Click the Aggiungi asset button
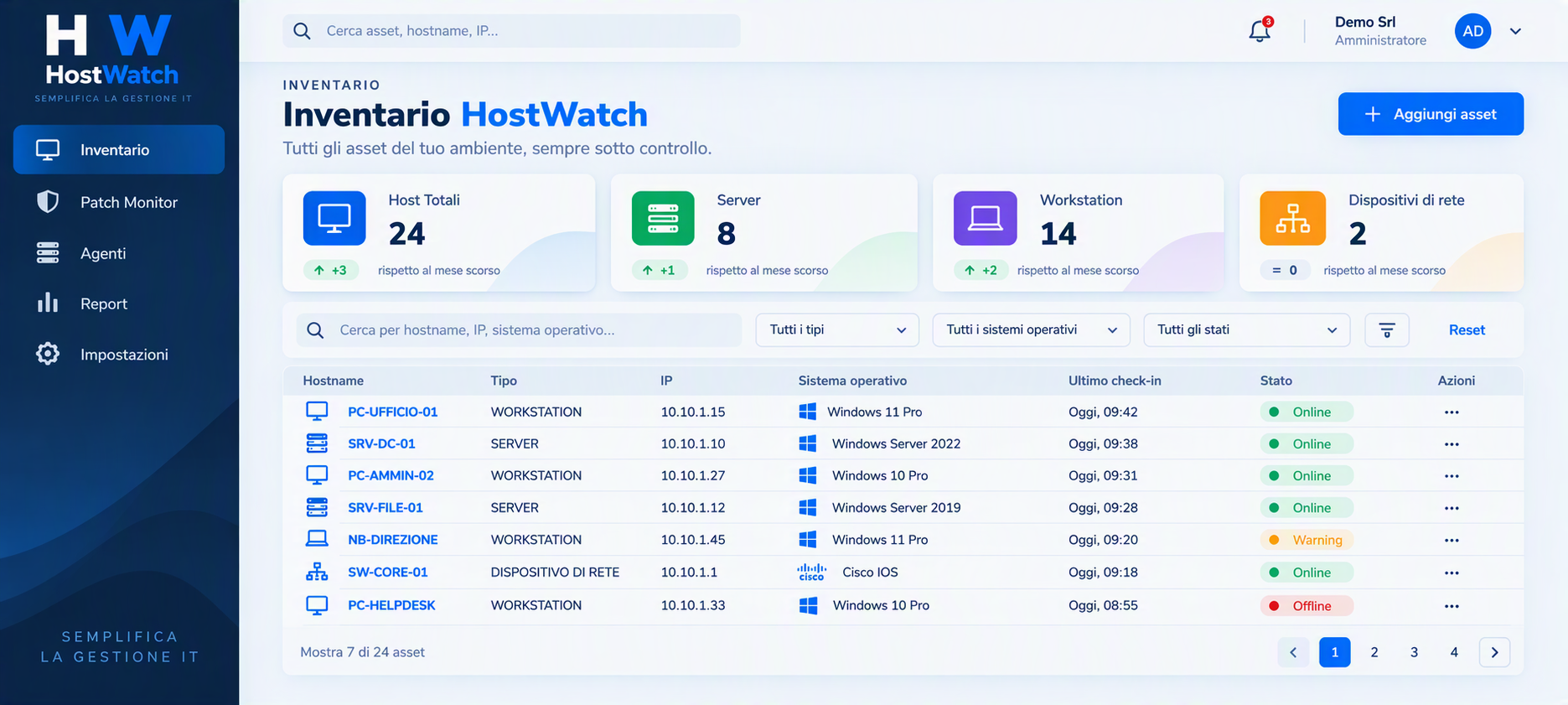Image resolution: width=1568 pixels, height=705 pixels. [x=1431, y=114]
